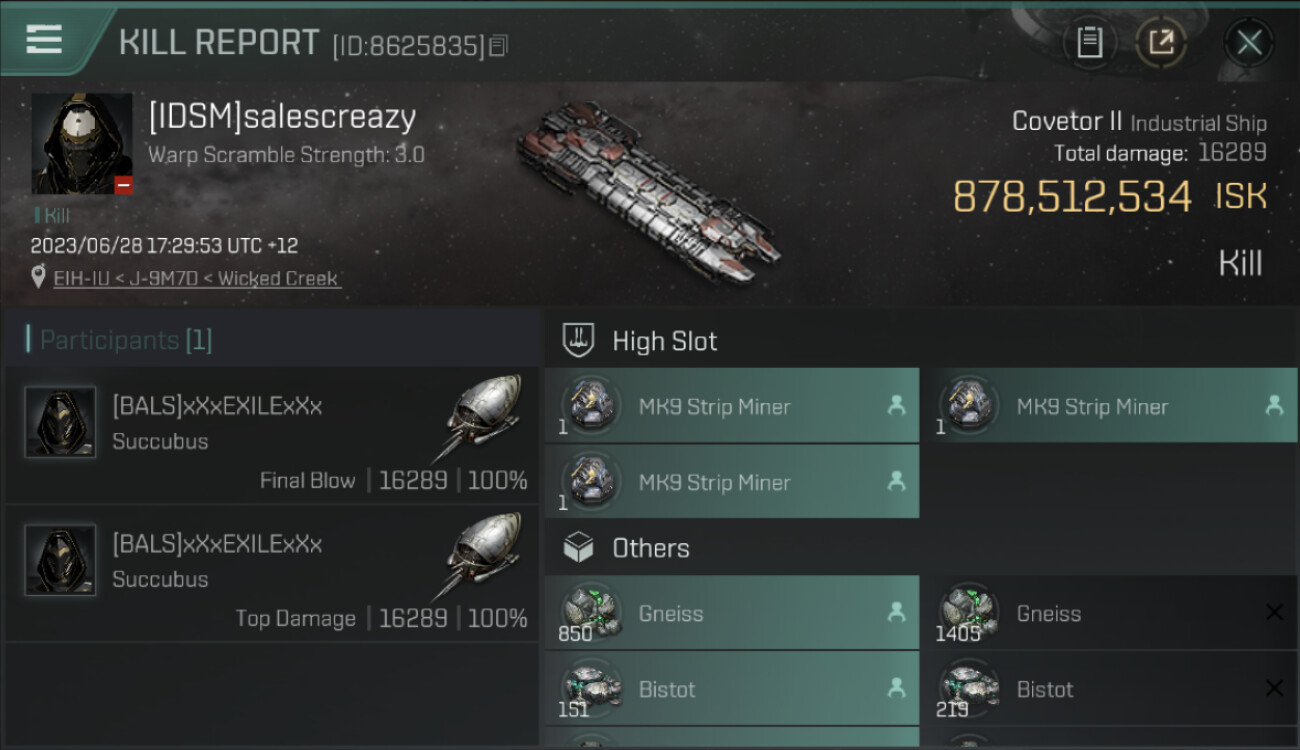
Task: Click the High Slot section header
Action: click(664, 341)
